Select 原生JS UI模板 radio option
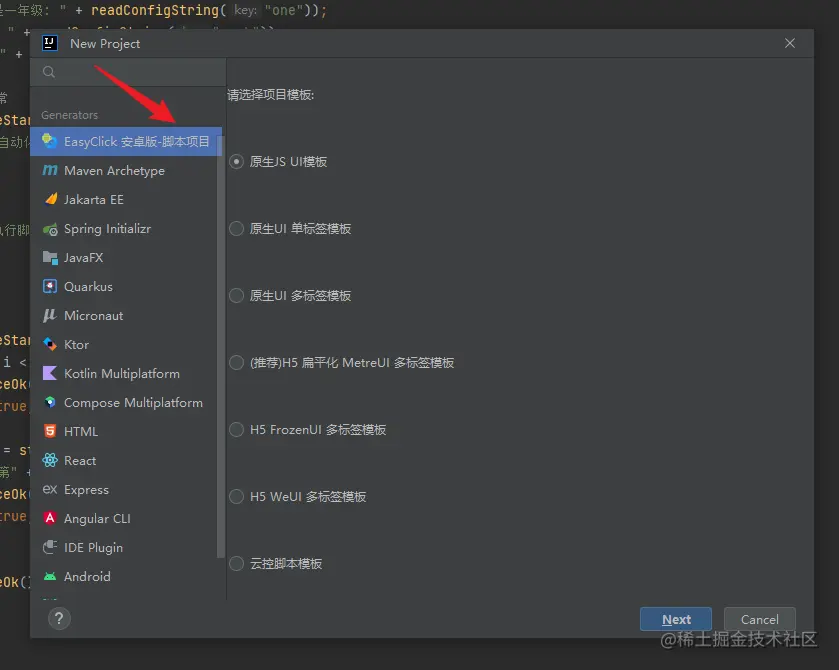Screen dimensions: 839x670 237,162
